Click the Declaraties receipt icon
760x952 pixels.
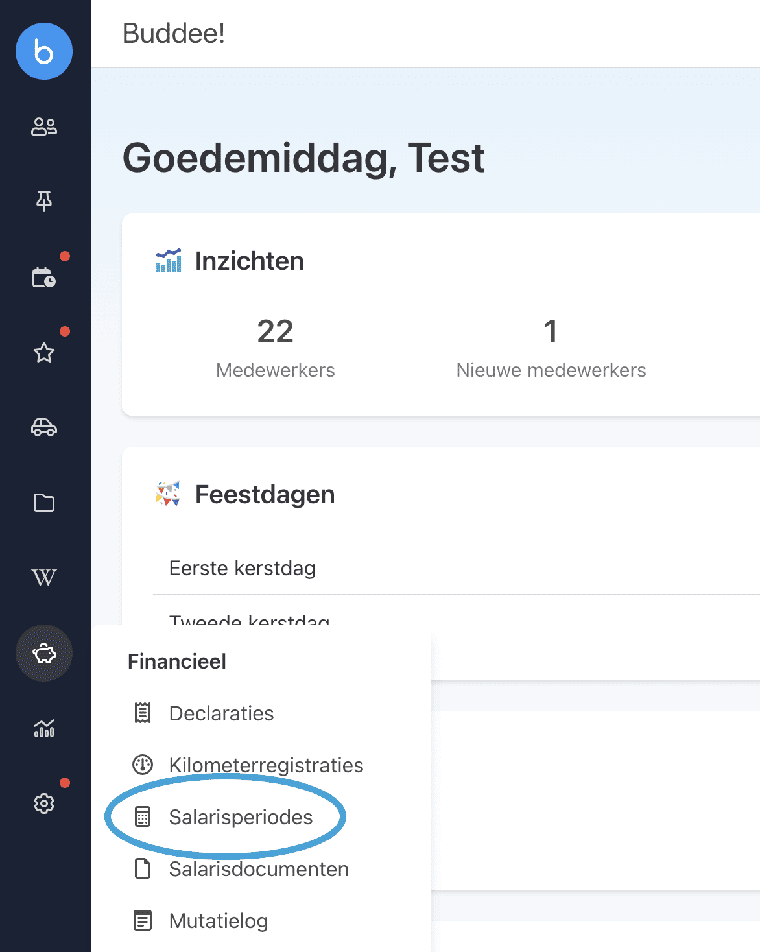pos(143,713)
